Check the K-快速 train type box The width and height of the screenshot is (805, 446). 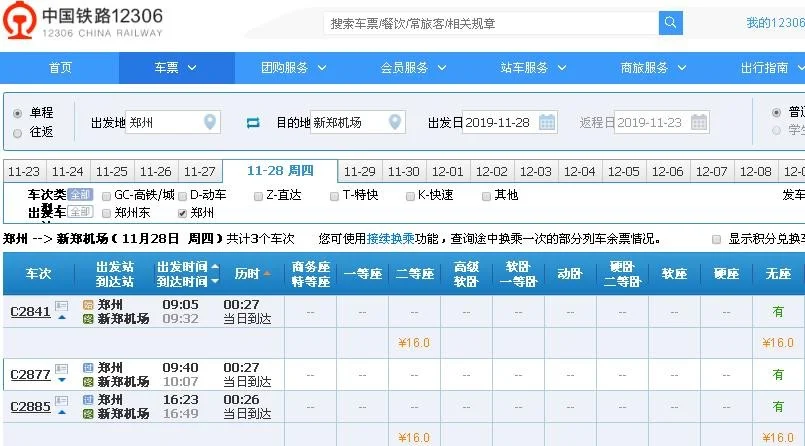pyautogui.click(x=410, y=196)
